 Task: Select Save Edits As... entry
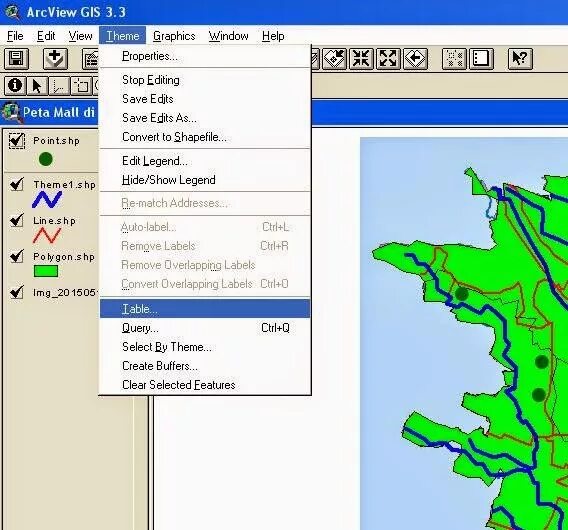(x=205, y=118)
